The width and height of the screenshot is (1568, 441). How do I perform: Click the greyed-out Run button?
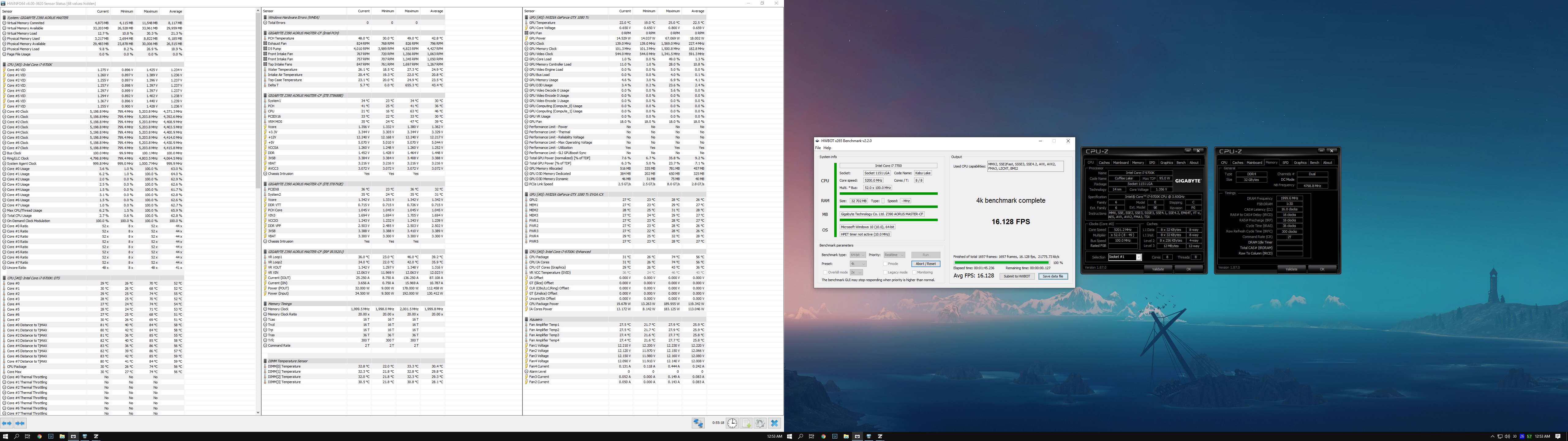(x=926, y=254)
